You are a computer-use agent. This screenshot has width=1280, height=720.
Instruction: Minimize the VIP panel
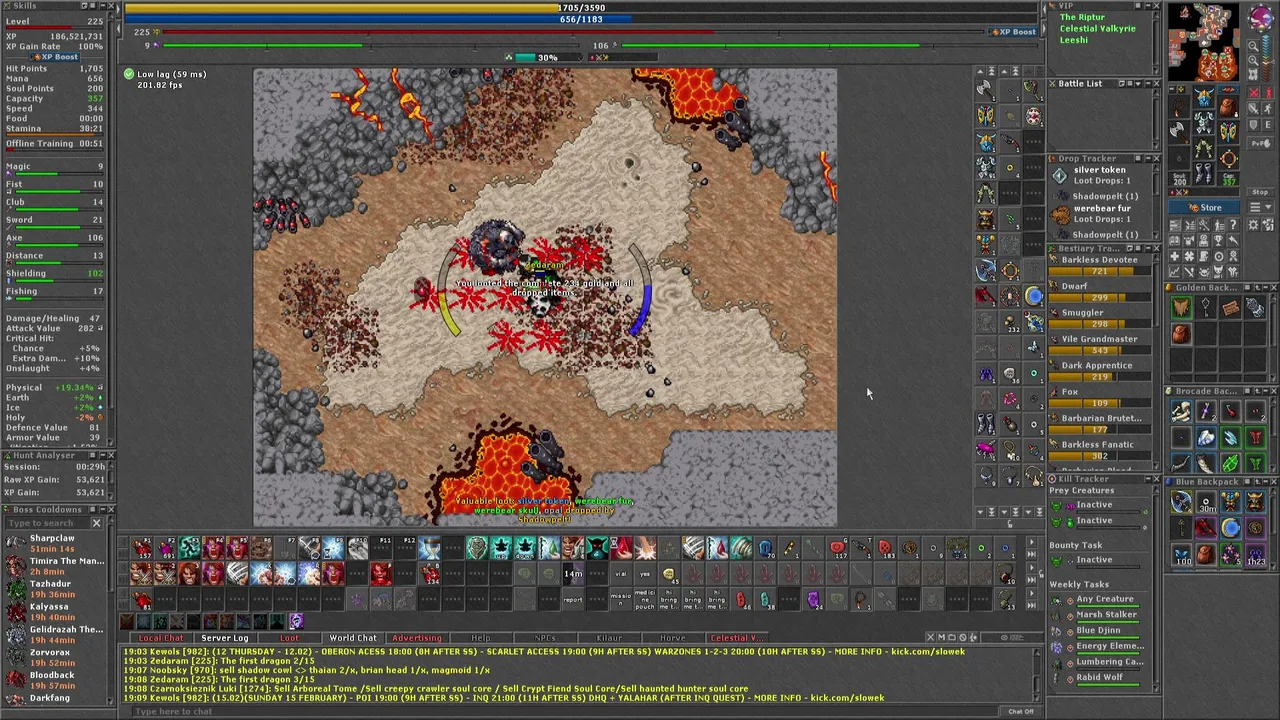point(1146,6)
